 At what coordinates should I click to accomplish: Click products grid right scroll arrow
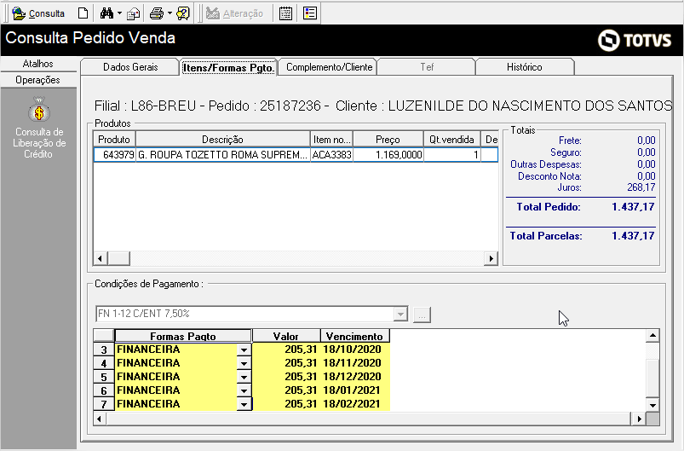pyautogui.click(x=491, y=258)
